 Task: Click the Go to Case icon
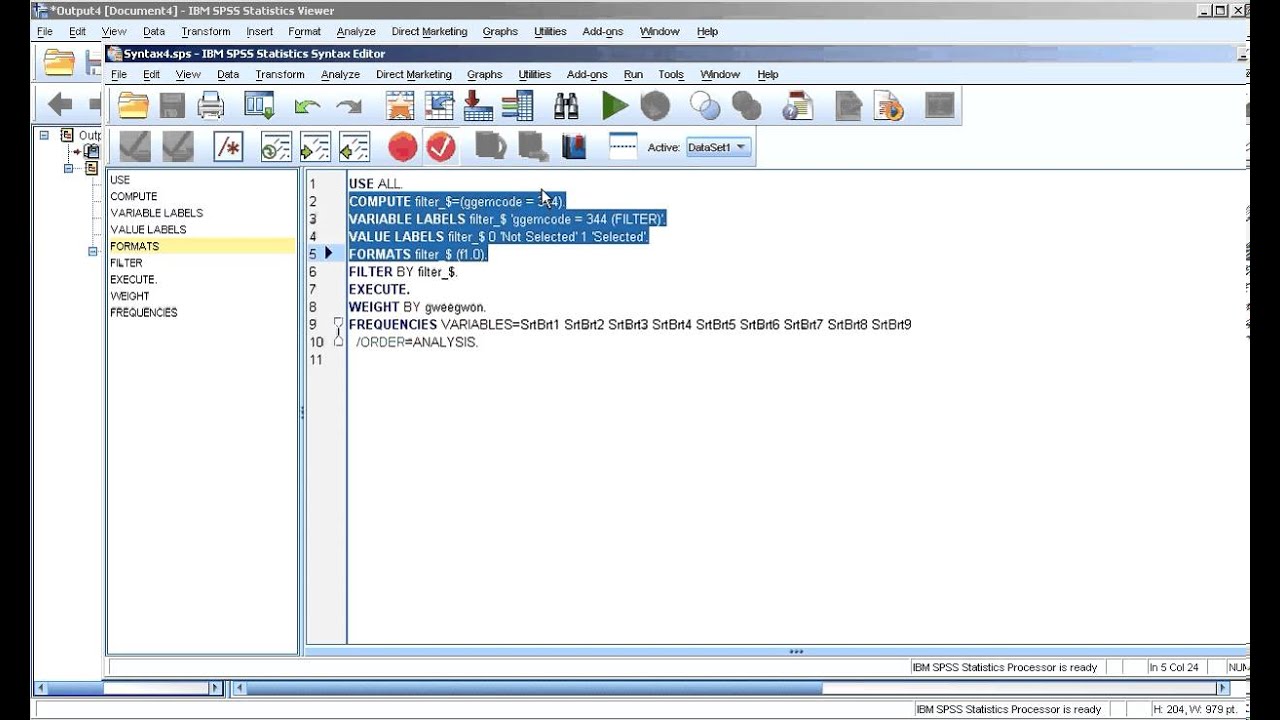[x=439, y=105]
